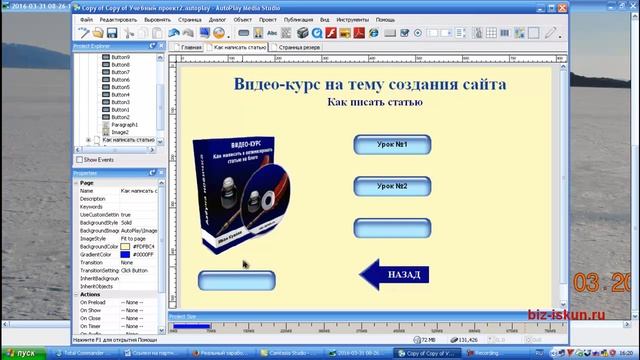This screenshot has height=360, width=640.
Task: Insert a new Button object from toolbar
Action: pos(244,33)
